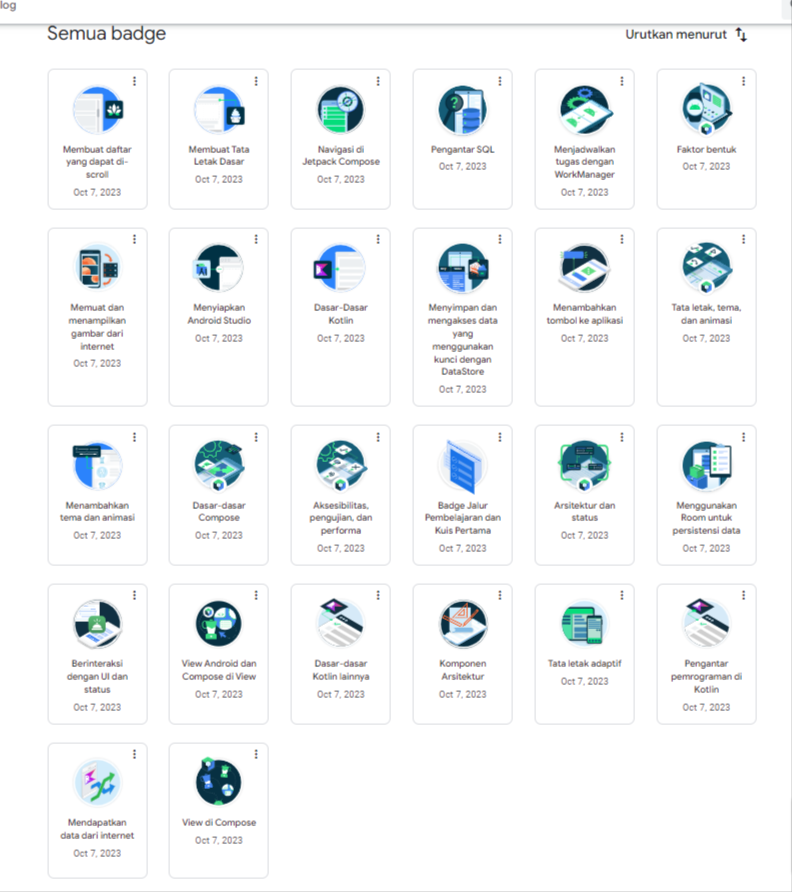The width and height of the screenshot is (792, 892).
Task: Click the Faktor bentuk badge icon
Action: [x=707, y=110]
